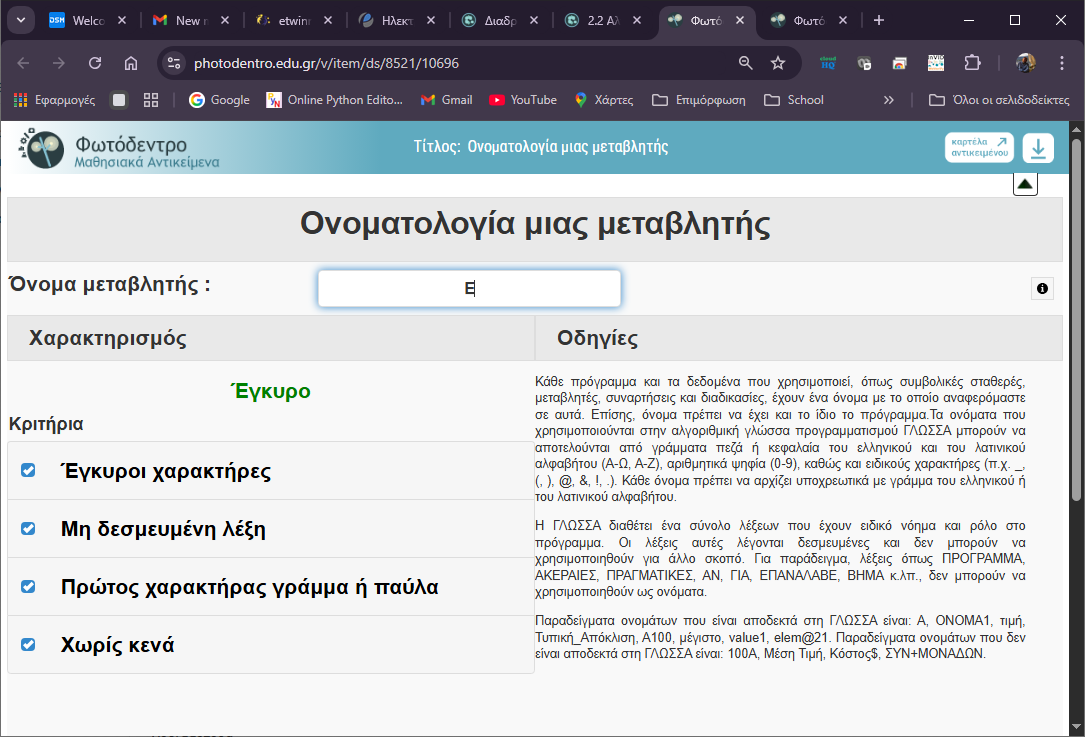Viewport: 1085px width, 737px height.
Task: Go to the browser home page
Action: point(131,63)
